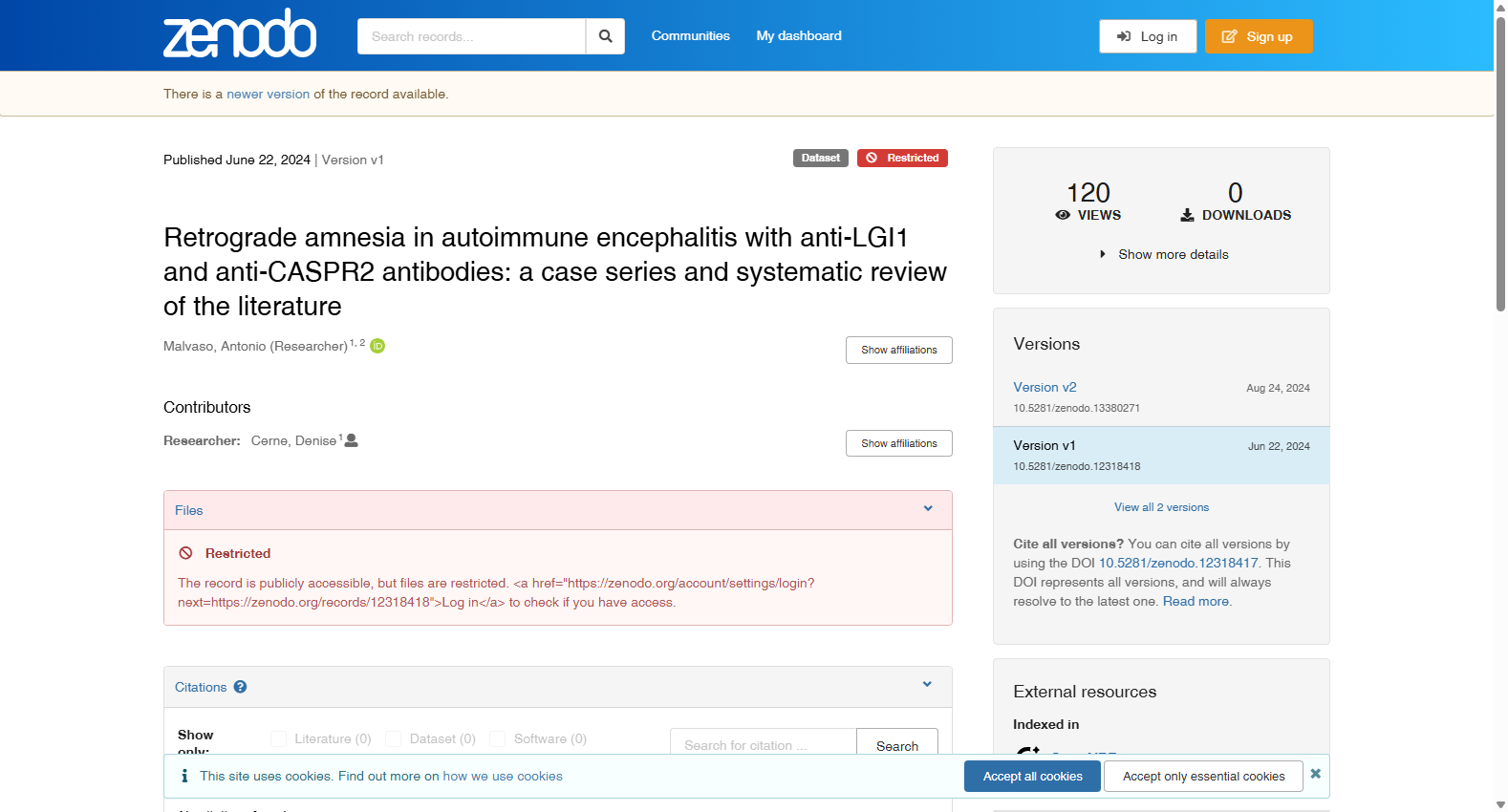Open how we use cookies link

[x=503, y=776]
